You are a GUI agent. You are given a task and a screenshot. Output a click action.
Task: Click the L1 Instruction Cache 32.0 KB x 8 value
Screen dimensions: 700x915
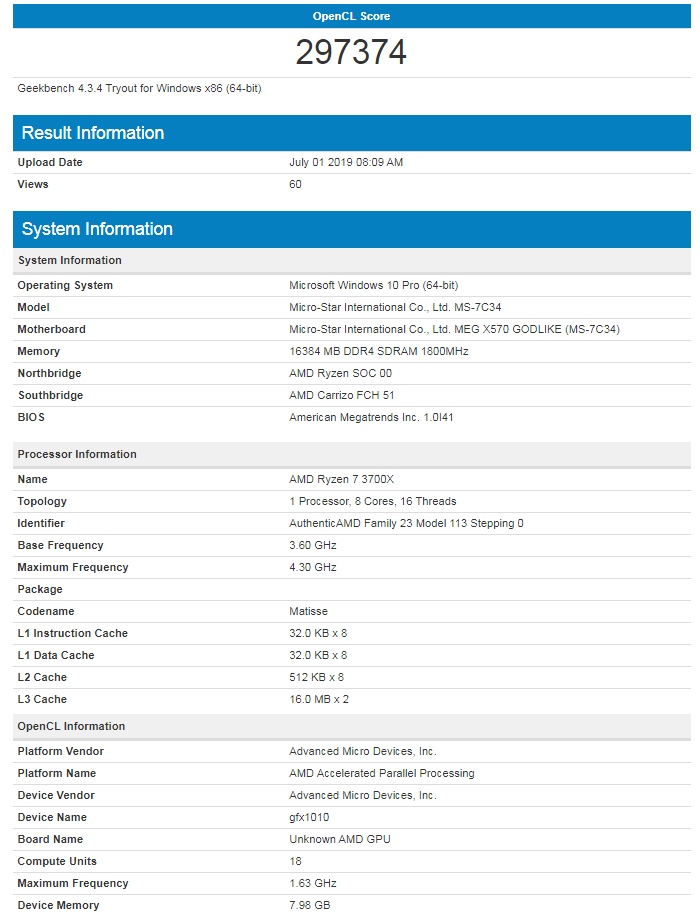[318, 633]
